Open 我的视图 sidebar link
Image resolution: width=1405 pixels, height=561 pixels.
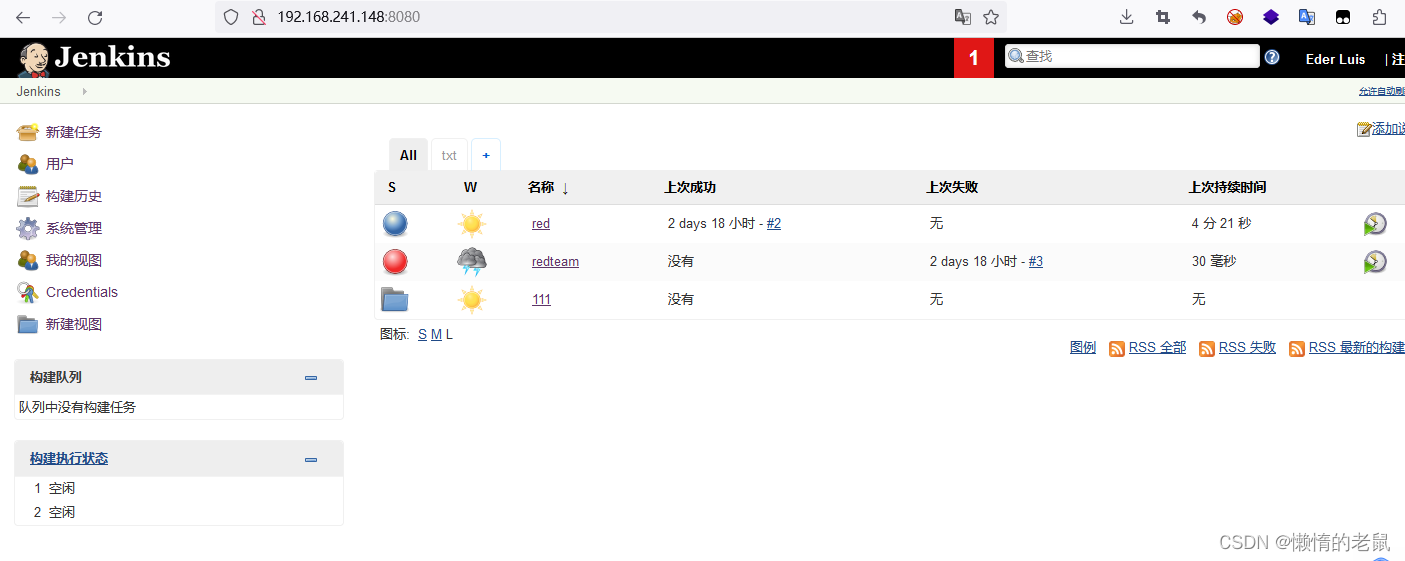click(74, 260)
